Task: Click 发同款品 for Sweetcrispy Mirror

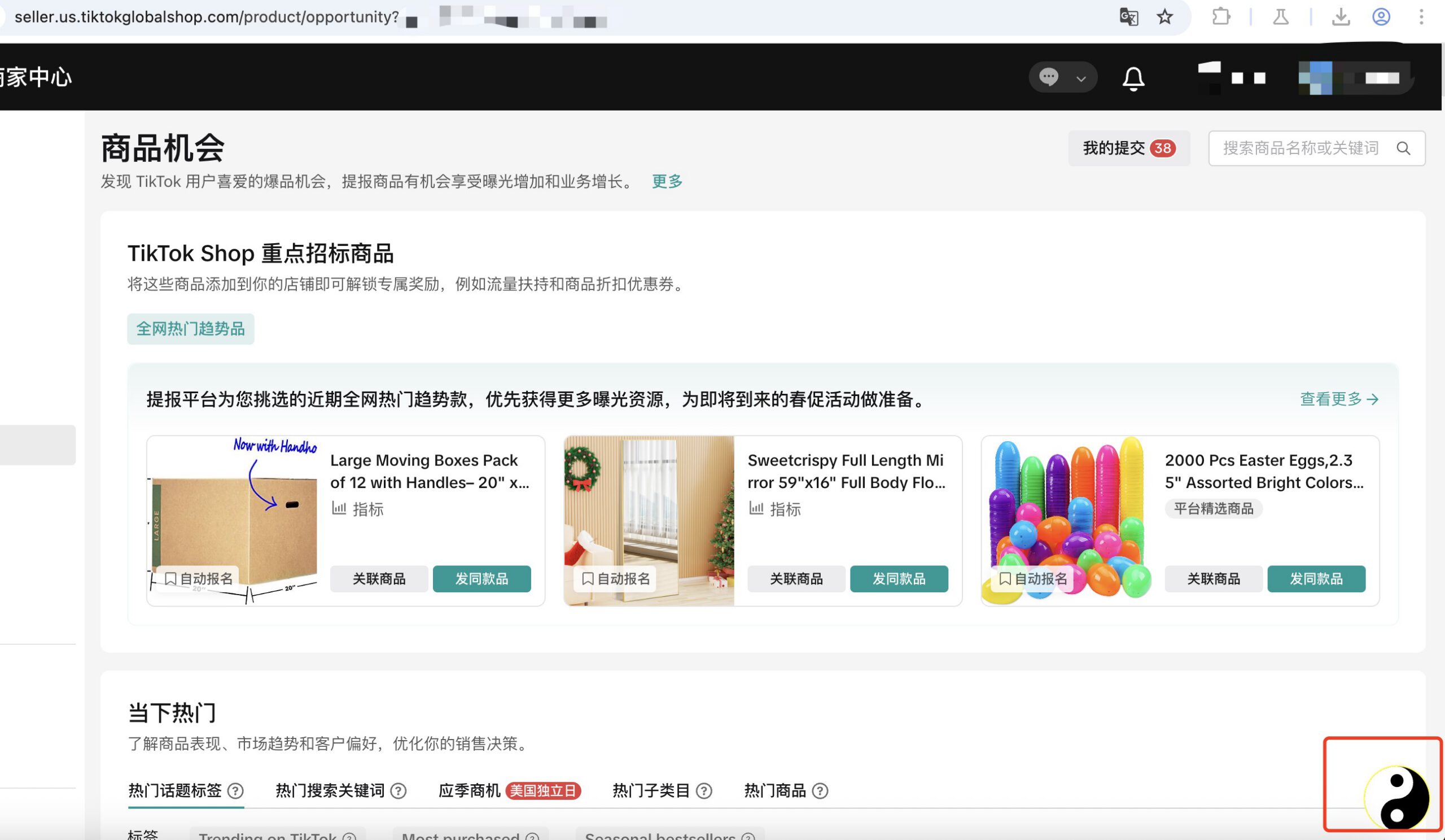Action: click(899, 579)
